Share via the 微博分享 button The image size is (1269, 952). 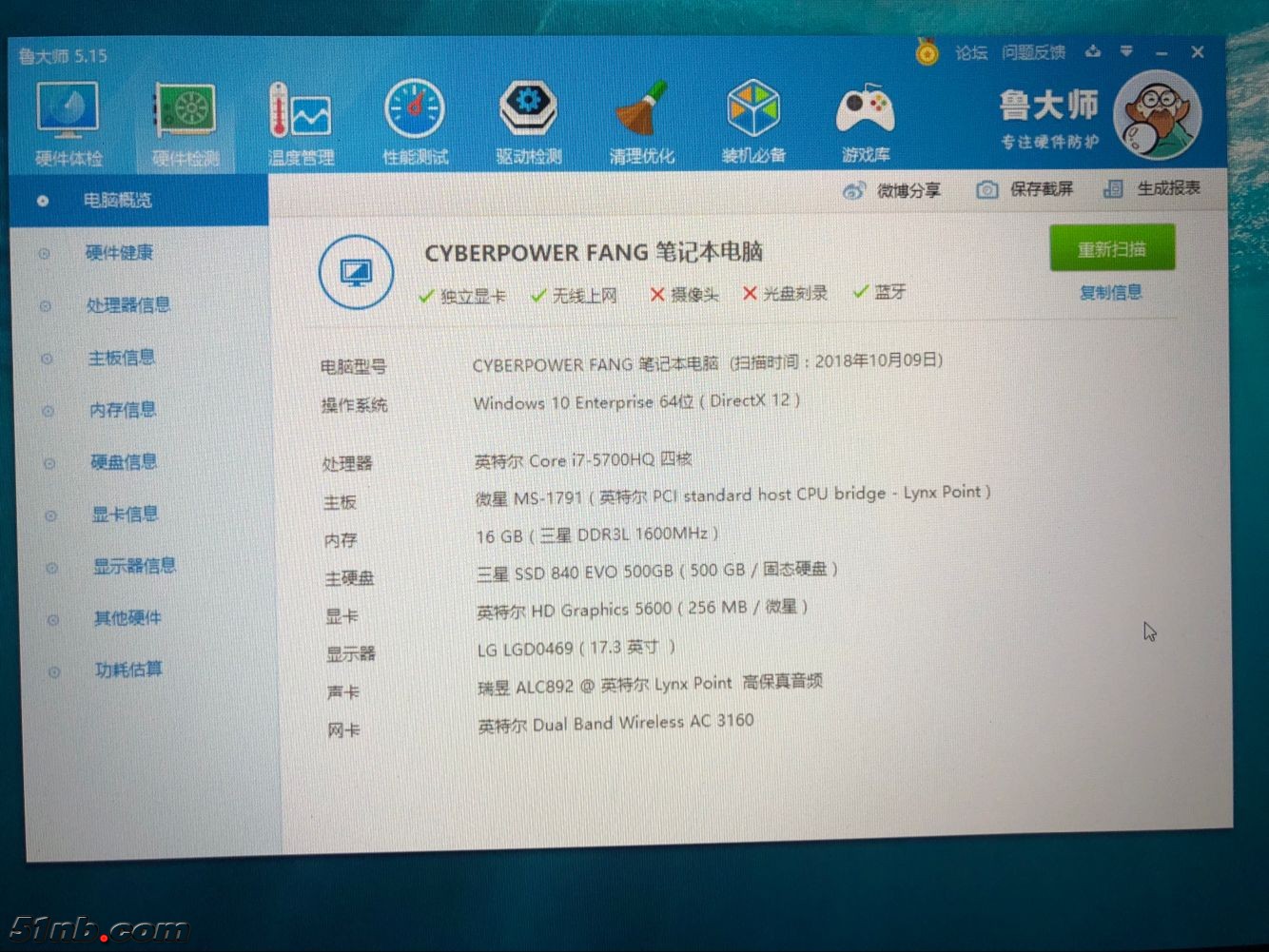pyautogui.click(x=892, y=191)
